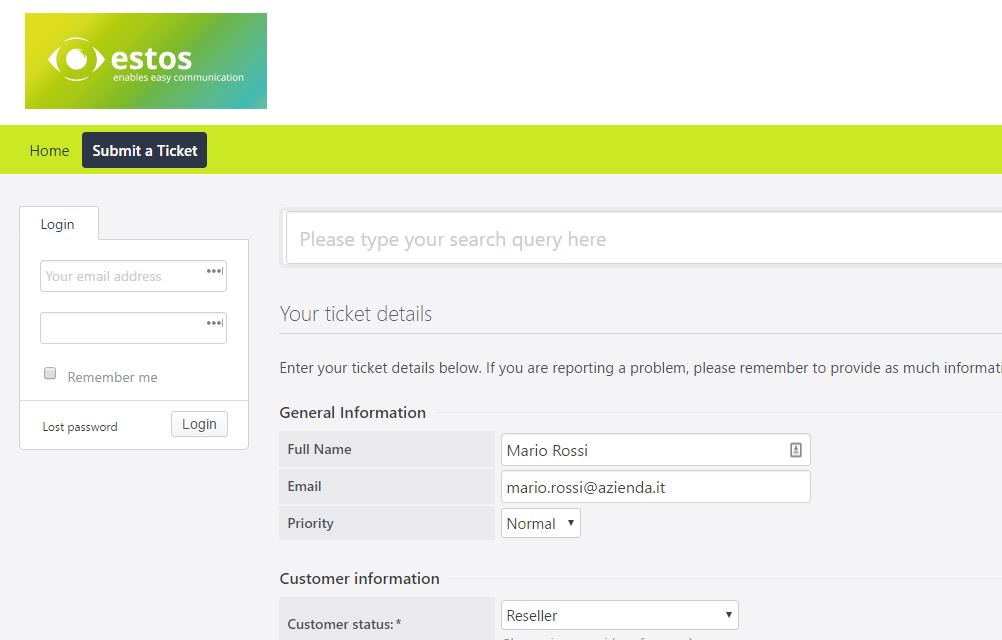Open the Home menu item
Viewport: 1002px width, 640px height.
tap(49, 151)
